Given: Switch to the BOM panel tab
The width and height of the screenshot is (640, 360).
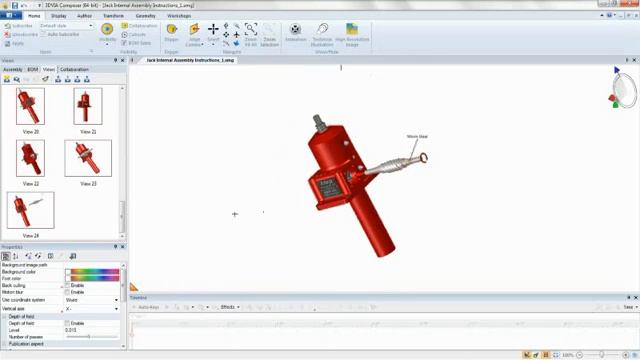Looking at the screenshot, I should (33, 69).
